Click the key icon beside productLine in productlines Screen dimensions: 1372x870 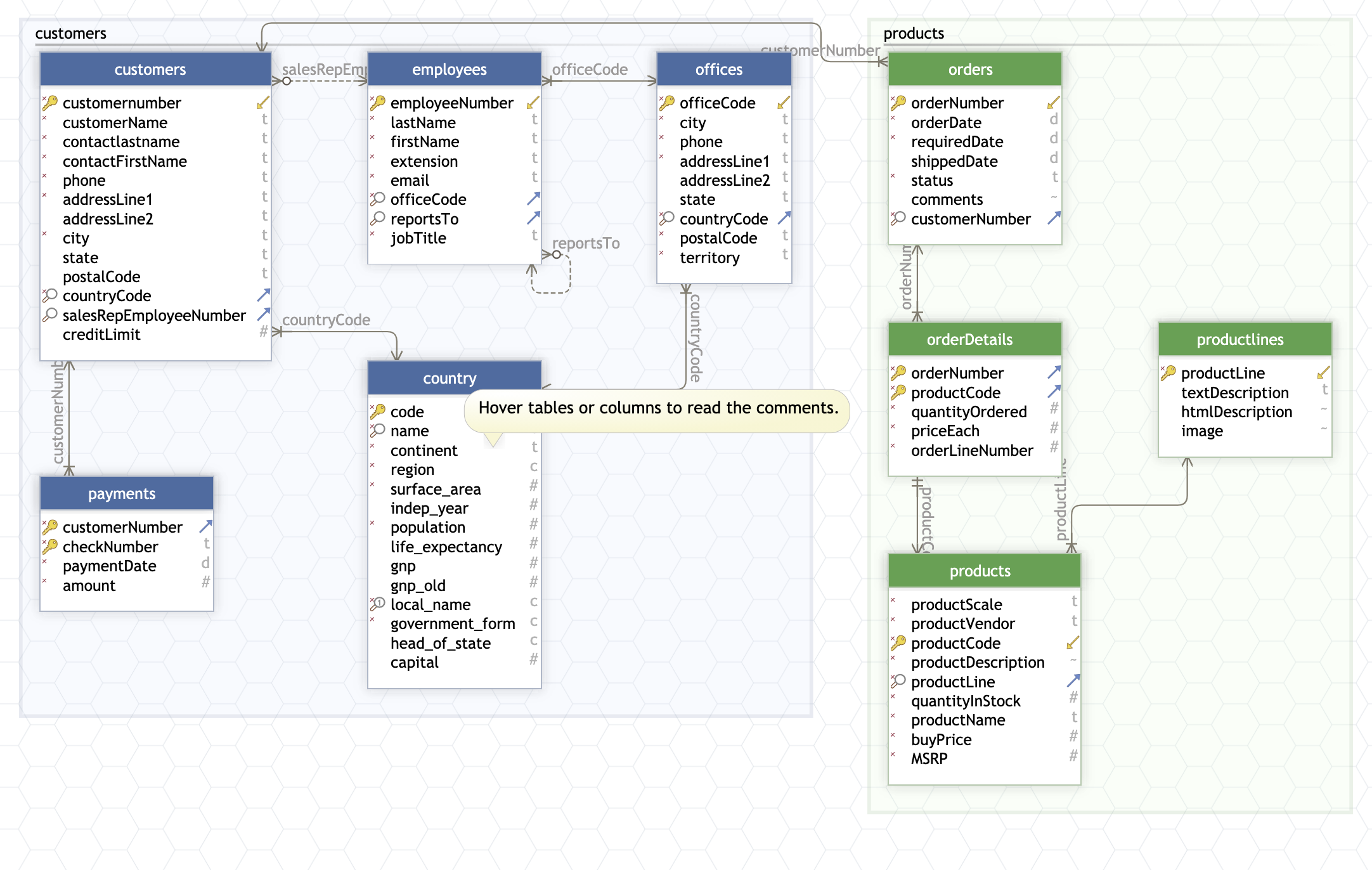coord(1168,373)
